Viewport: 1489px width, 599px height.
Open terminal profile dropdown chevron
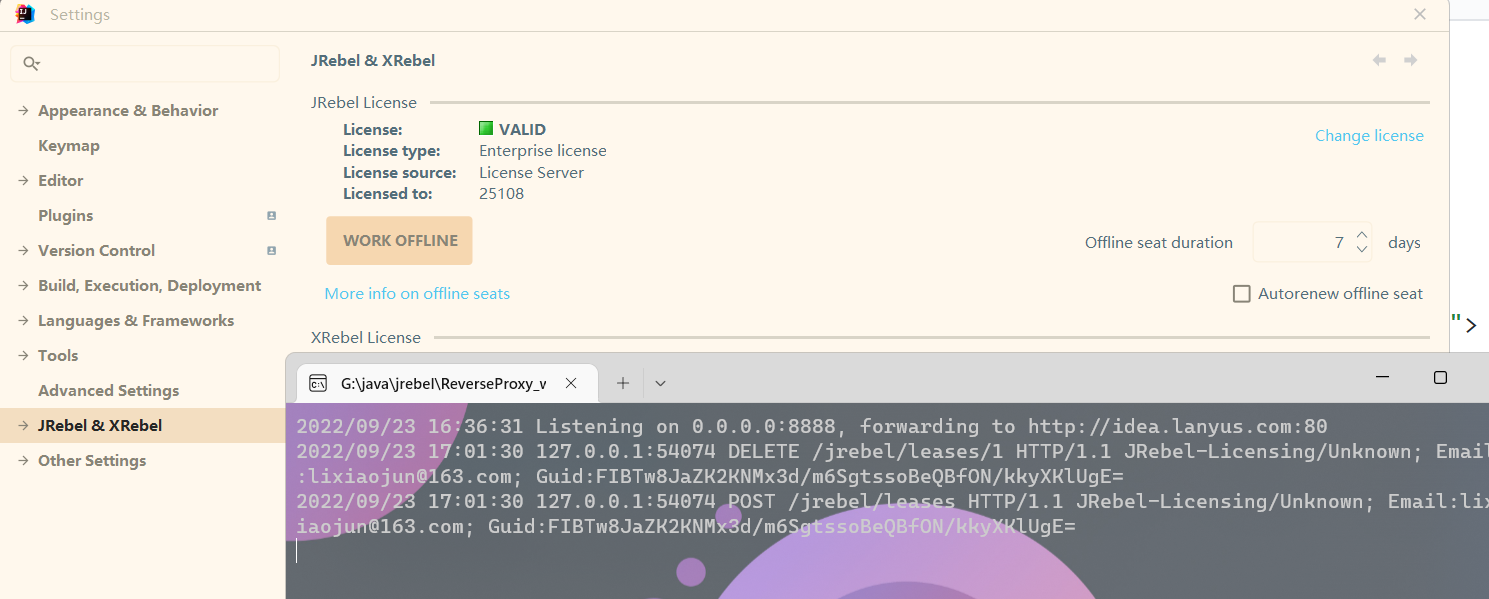(x=660, y=383)
